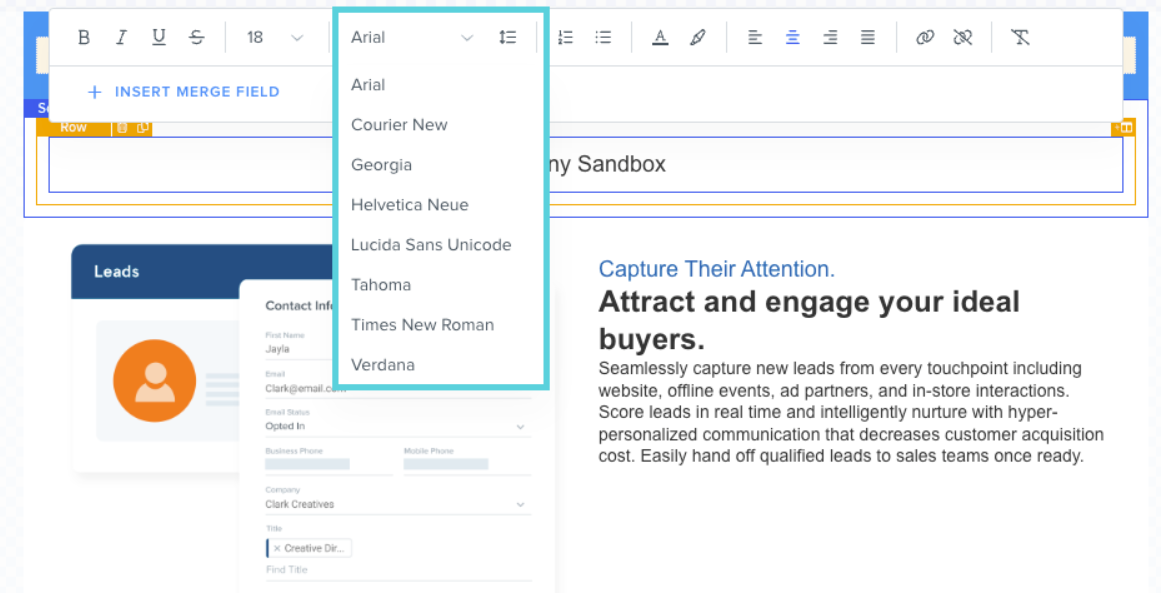
Task: Click the 'Seamlessly capture new leads' paragraph
Action: point(851,412)
